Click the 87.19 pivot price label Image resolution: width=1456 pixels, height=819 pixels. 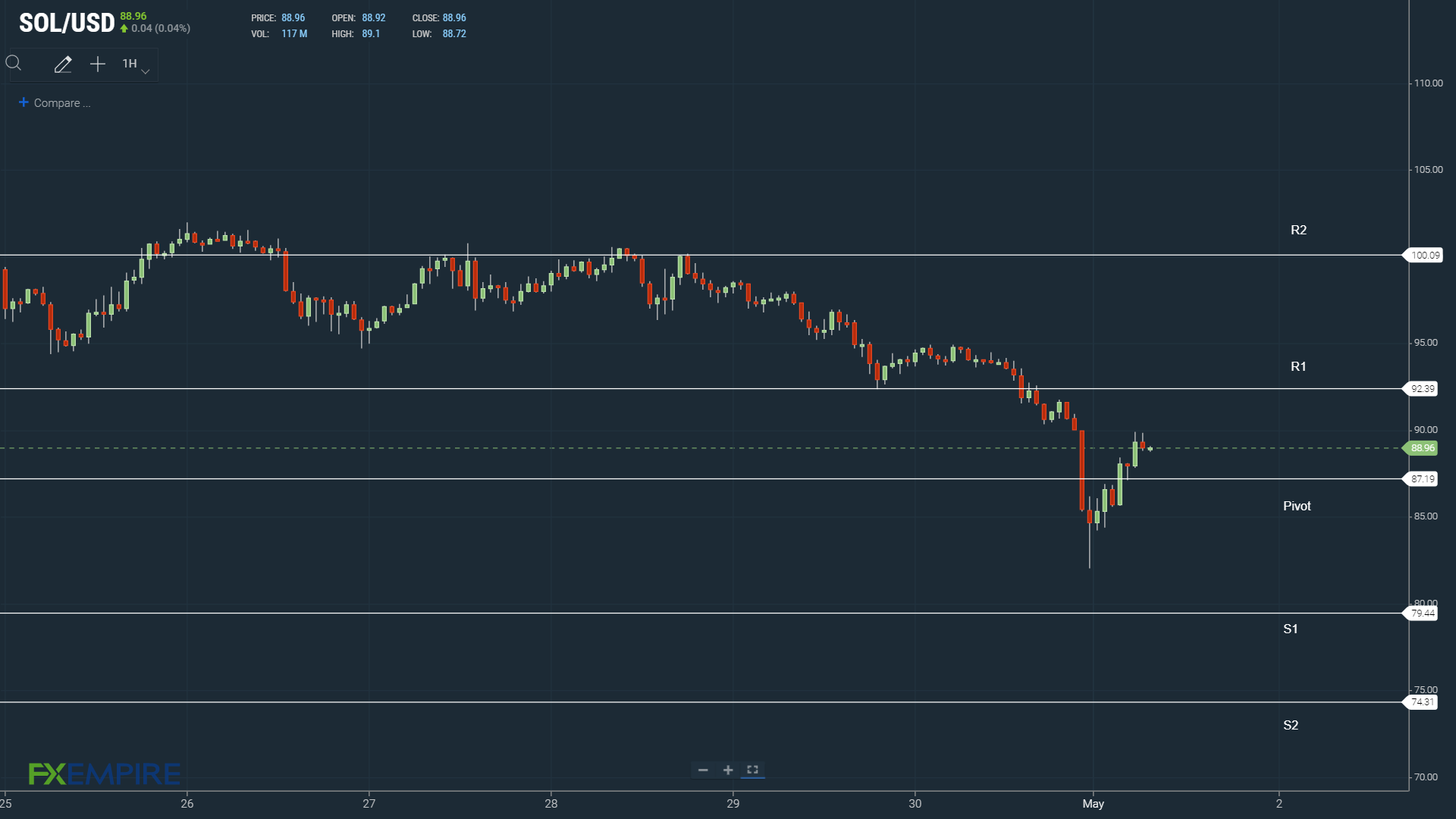tap(1422, 479)
